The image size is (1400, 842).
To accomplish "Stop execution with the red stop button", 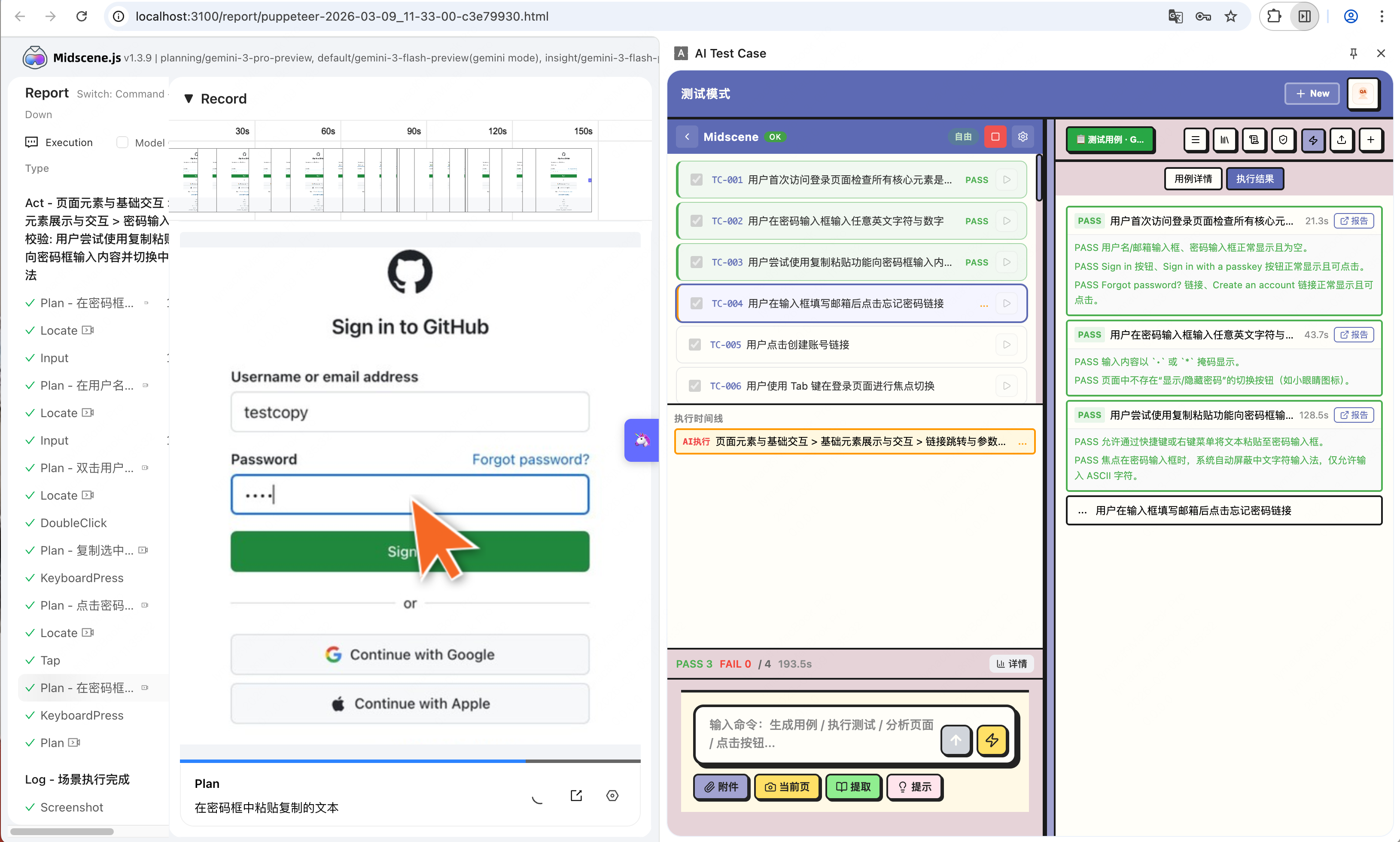I will click(x=995, y=137).
